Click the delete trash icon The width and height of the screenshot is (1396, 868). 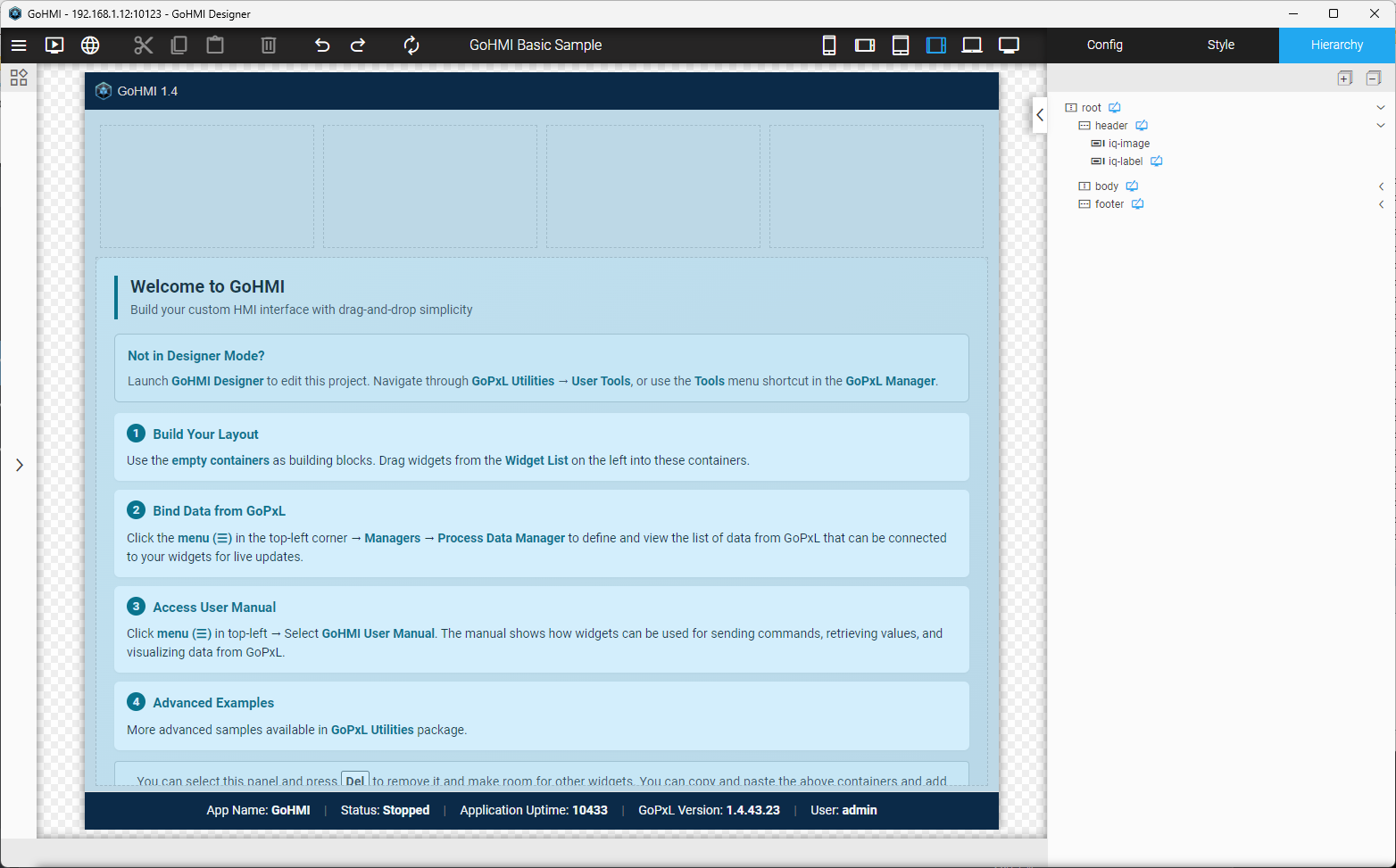(x=269, y=45)
